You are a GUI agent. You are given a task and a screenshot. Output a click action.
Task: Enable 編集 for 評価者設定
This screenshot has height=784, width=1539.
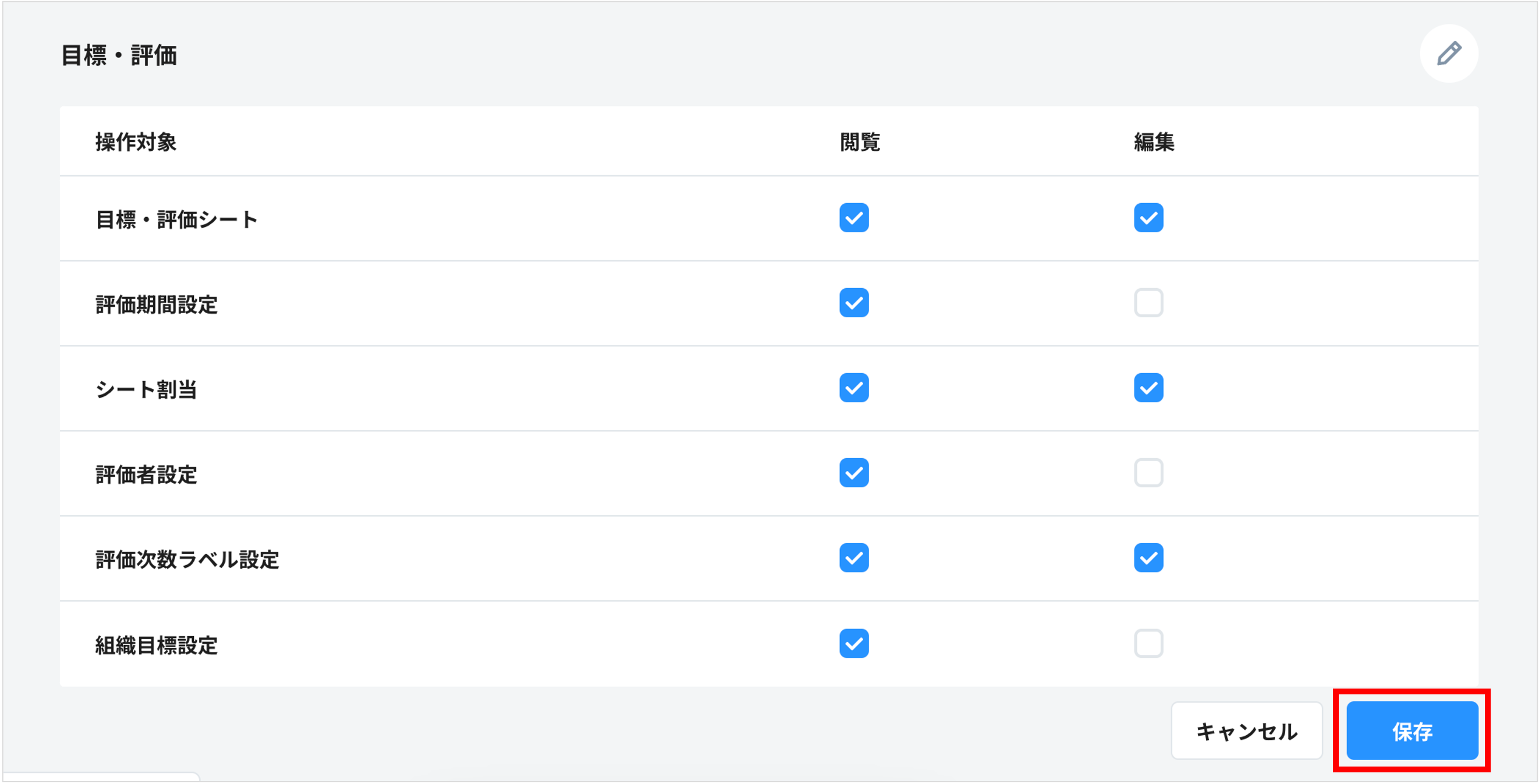pyautogui.click(x=1148, y=473)
